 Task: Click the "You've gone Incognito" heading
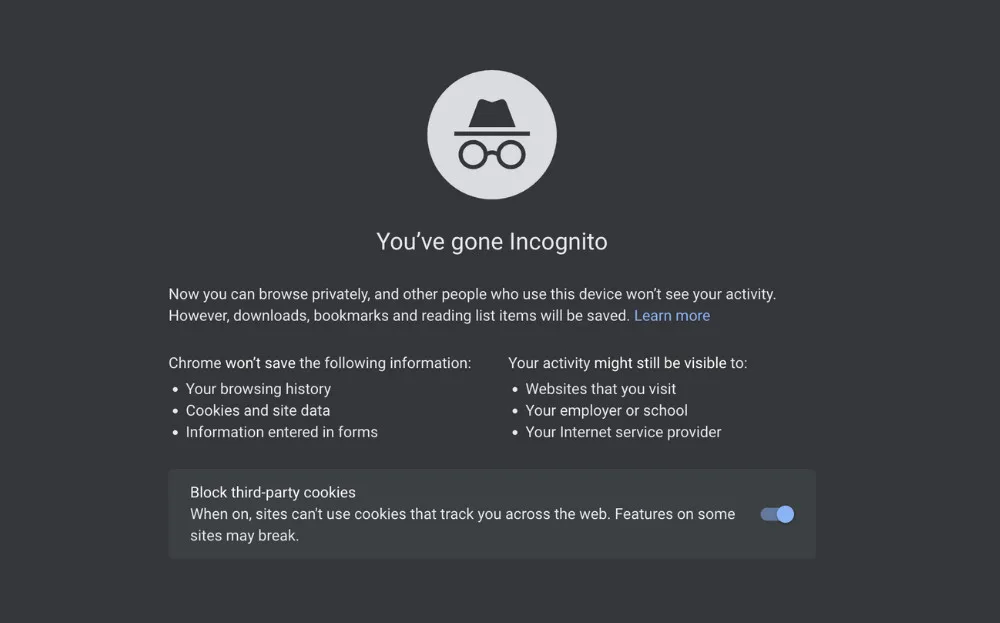[491, 242]
